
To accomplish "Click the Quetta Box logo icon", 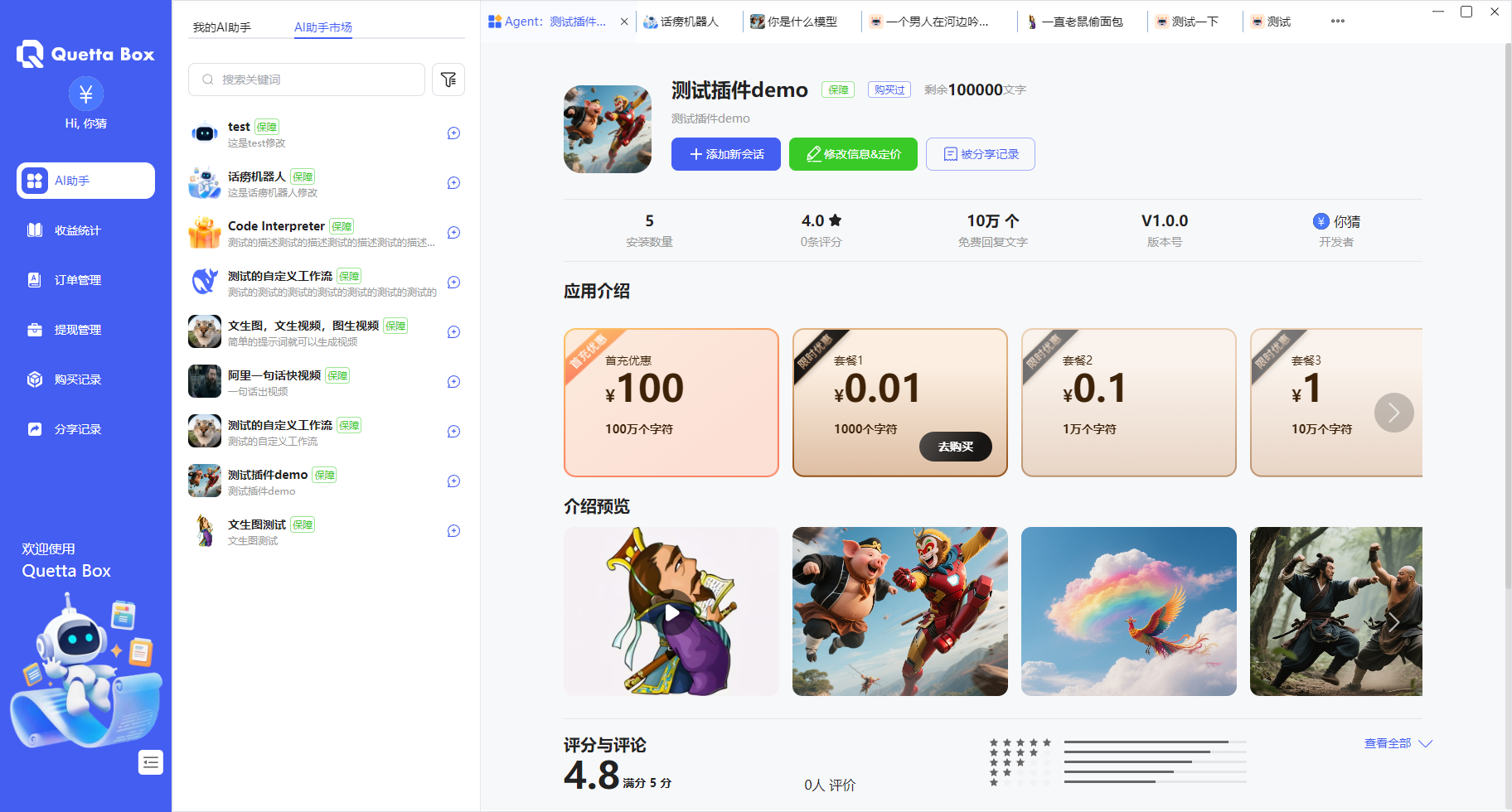I will tap(31, 54).
